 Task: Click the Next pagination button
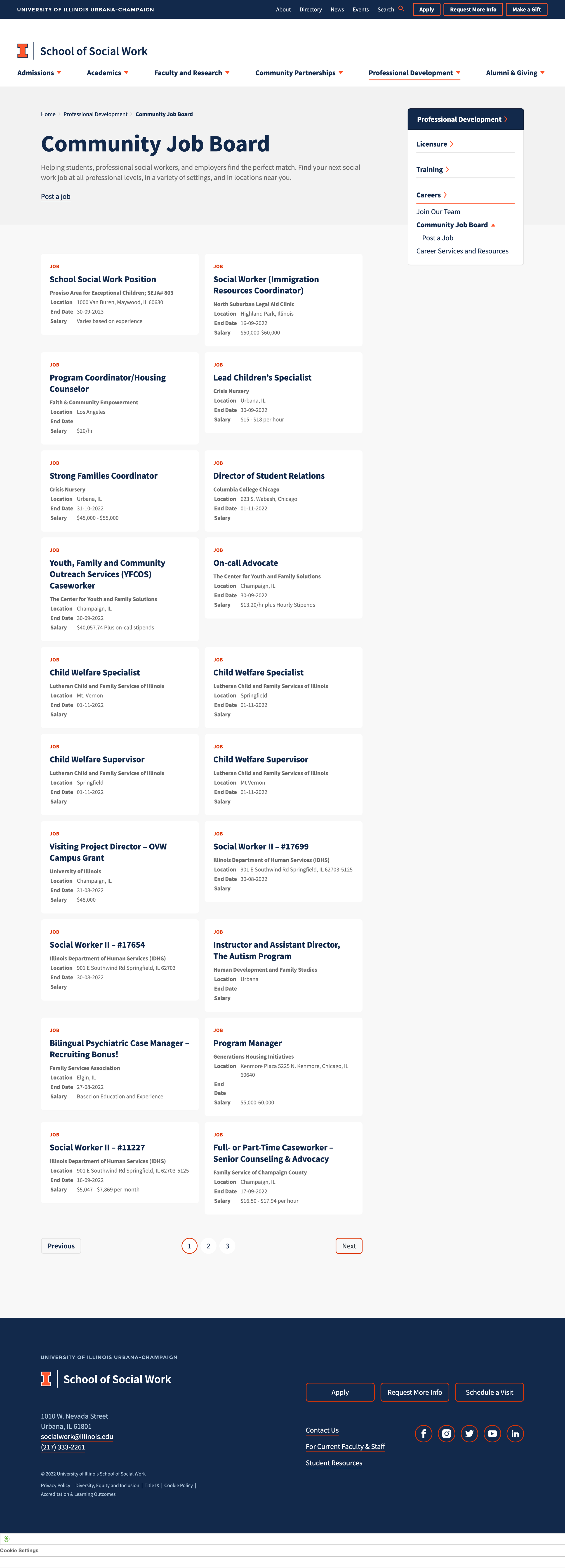349,1246
